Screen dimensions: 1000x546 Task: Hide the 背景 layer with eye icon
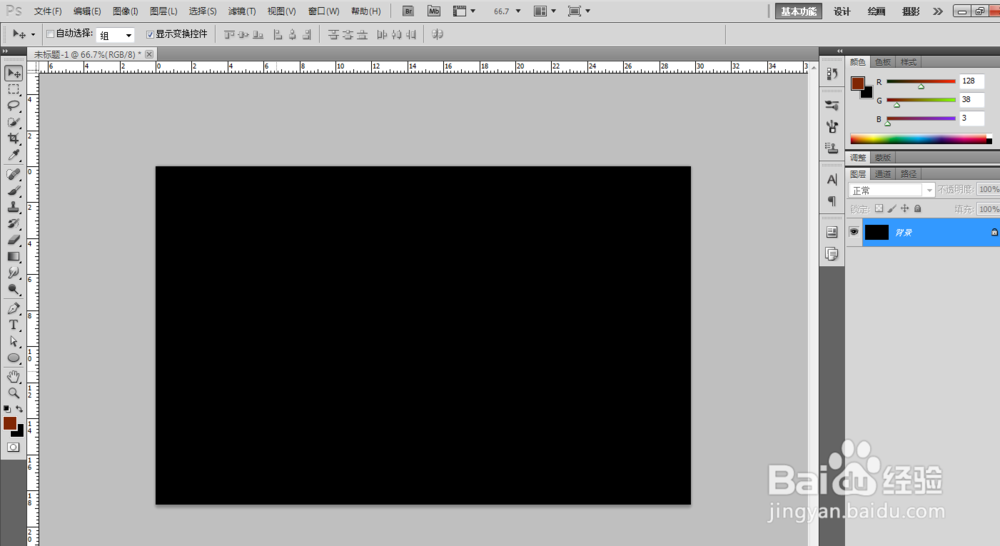pos(854,232)
